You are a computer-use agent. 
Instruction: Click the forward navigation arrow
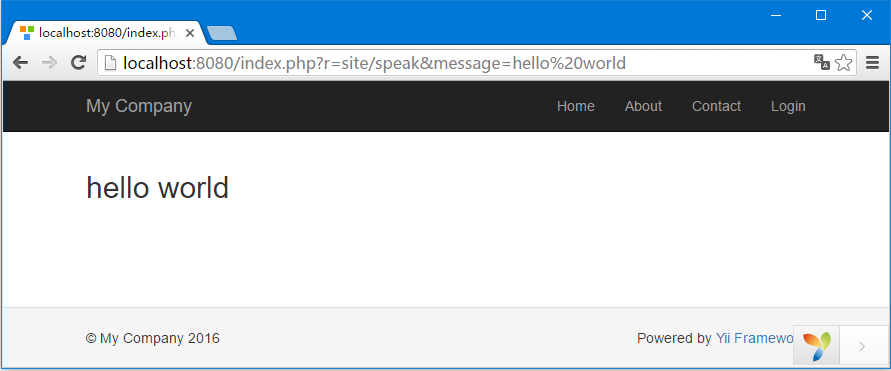click(x=50, y=62)
